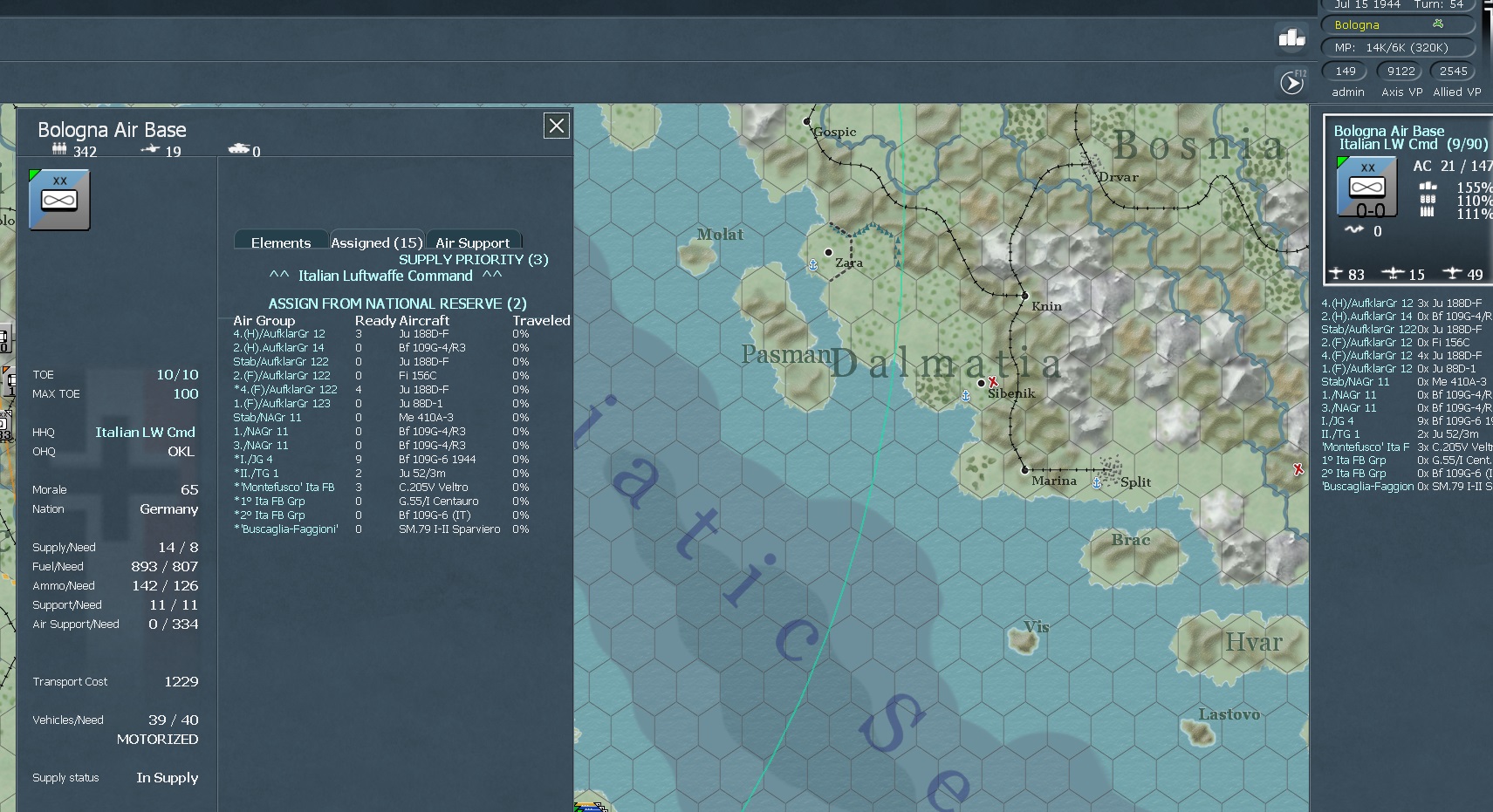Select air group I./JG 4
The image size is (1493, 812).
click(253, 459)
